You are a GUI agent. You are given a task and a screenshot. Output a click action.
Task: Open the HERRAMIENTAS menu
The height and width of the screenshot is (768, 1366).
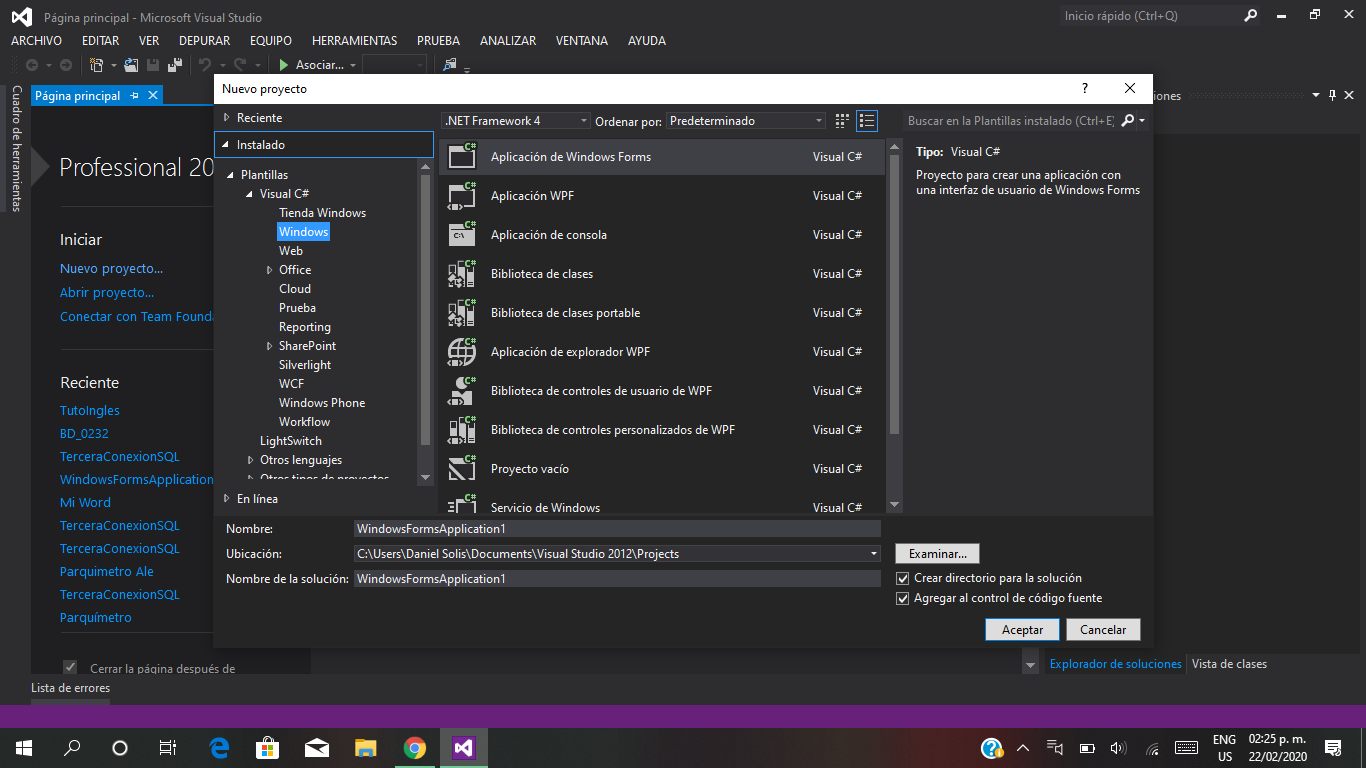(354, 41)
